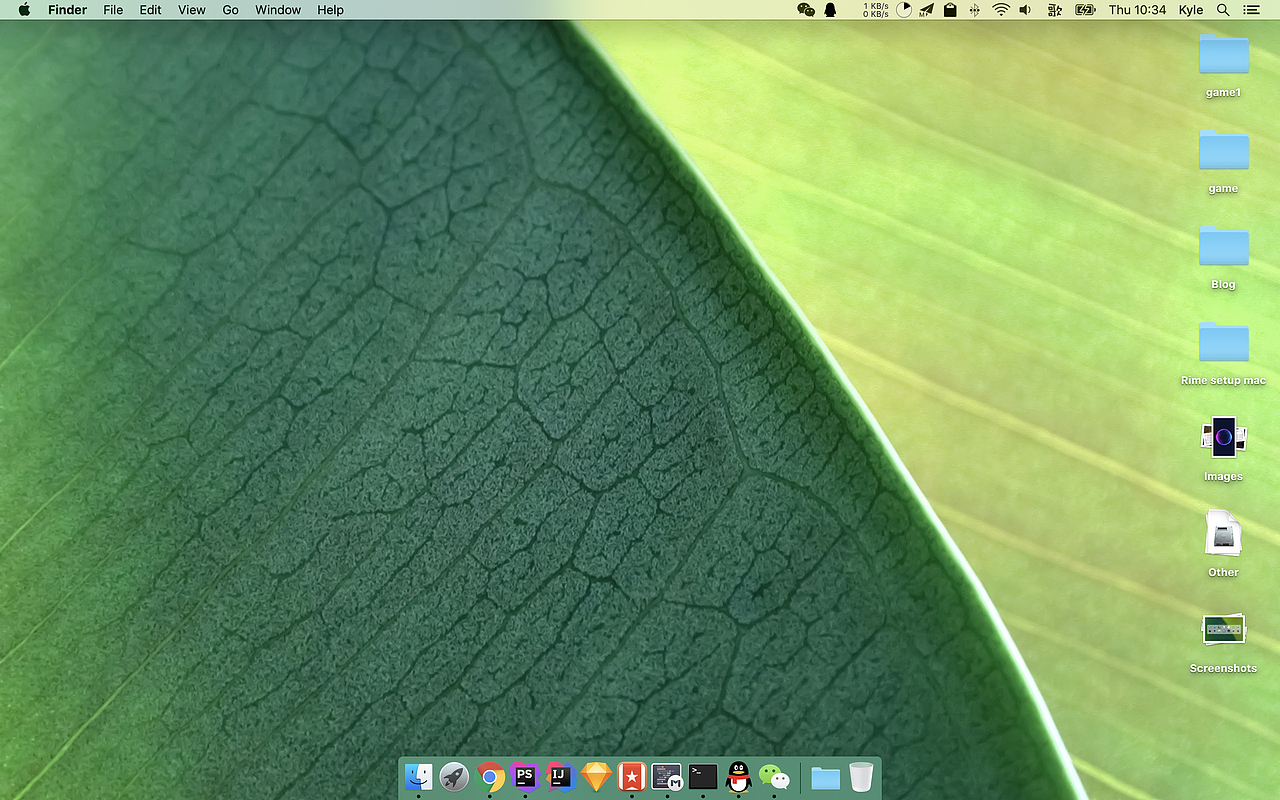This screenshot has width=1280, height=800.
Task: Open Wunderlist red star app in Dock
Action: coord(631,776)
